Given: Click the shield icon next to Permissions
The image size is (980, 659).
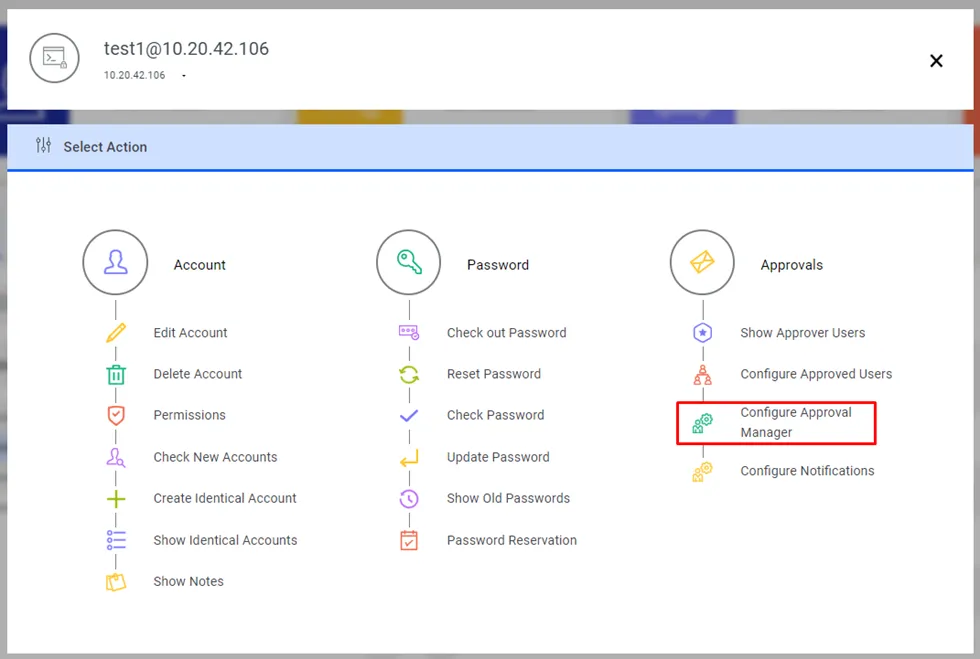Looking at the screenshot, I should (x=116, y=415).
